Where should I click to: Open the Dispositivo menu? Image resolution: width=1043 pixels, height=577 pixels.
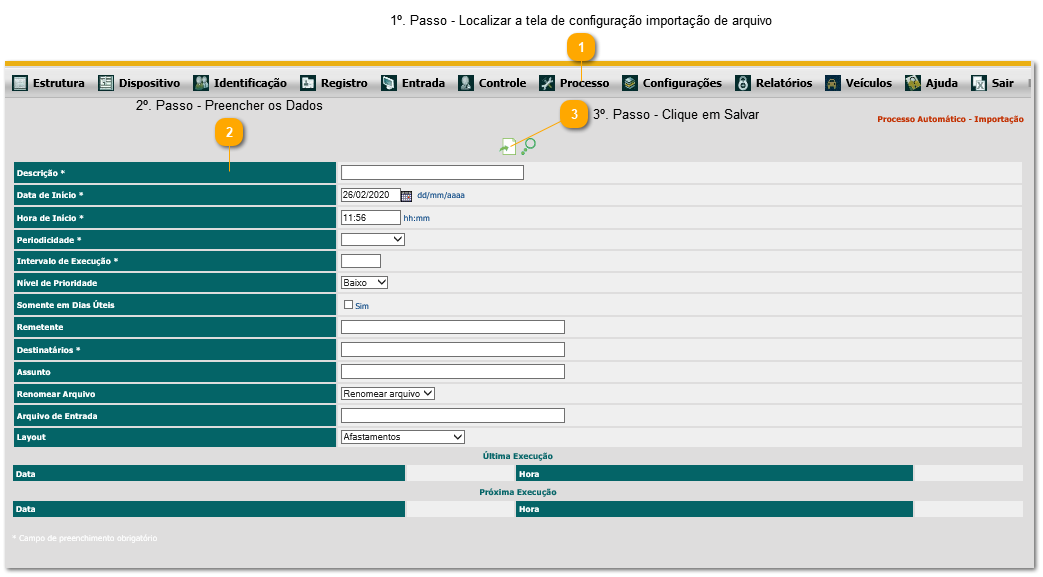pyautogui.click(x=149, y=83)
